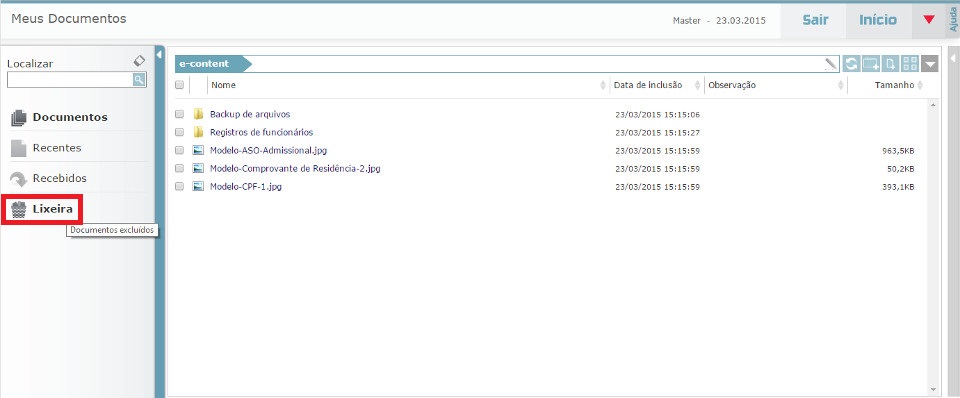Click the Backup de arquivos folder icon
Viewport: 960px width, 398px height.
pyautogui.click(x=198, y=114)
